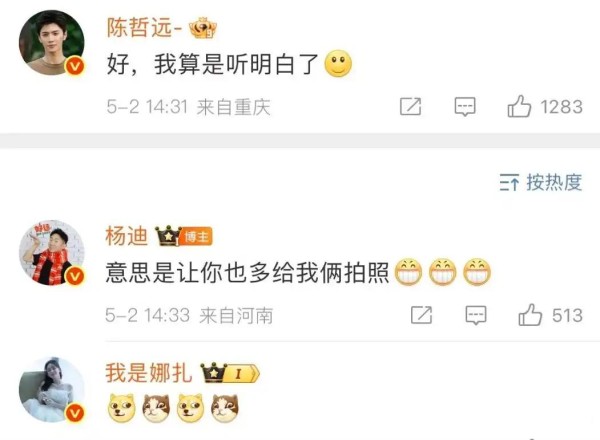Image resolution: width=600 pixels, height=440 pixels.
Task: Open 杨迪 username link
Action: click(x=127, y=236)
